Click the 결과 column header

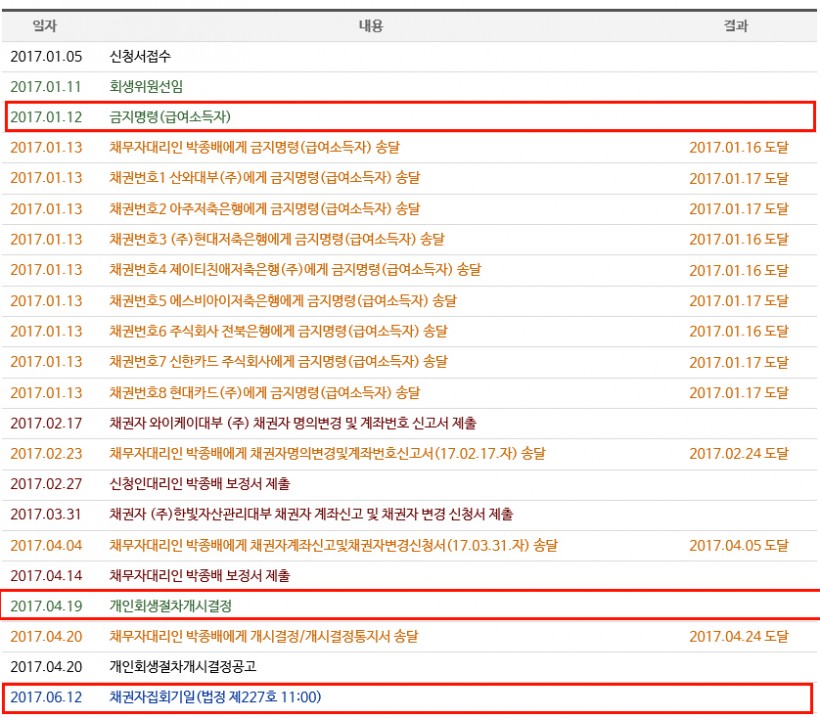736,26
